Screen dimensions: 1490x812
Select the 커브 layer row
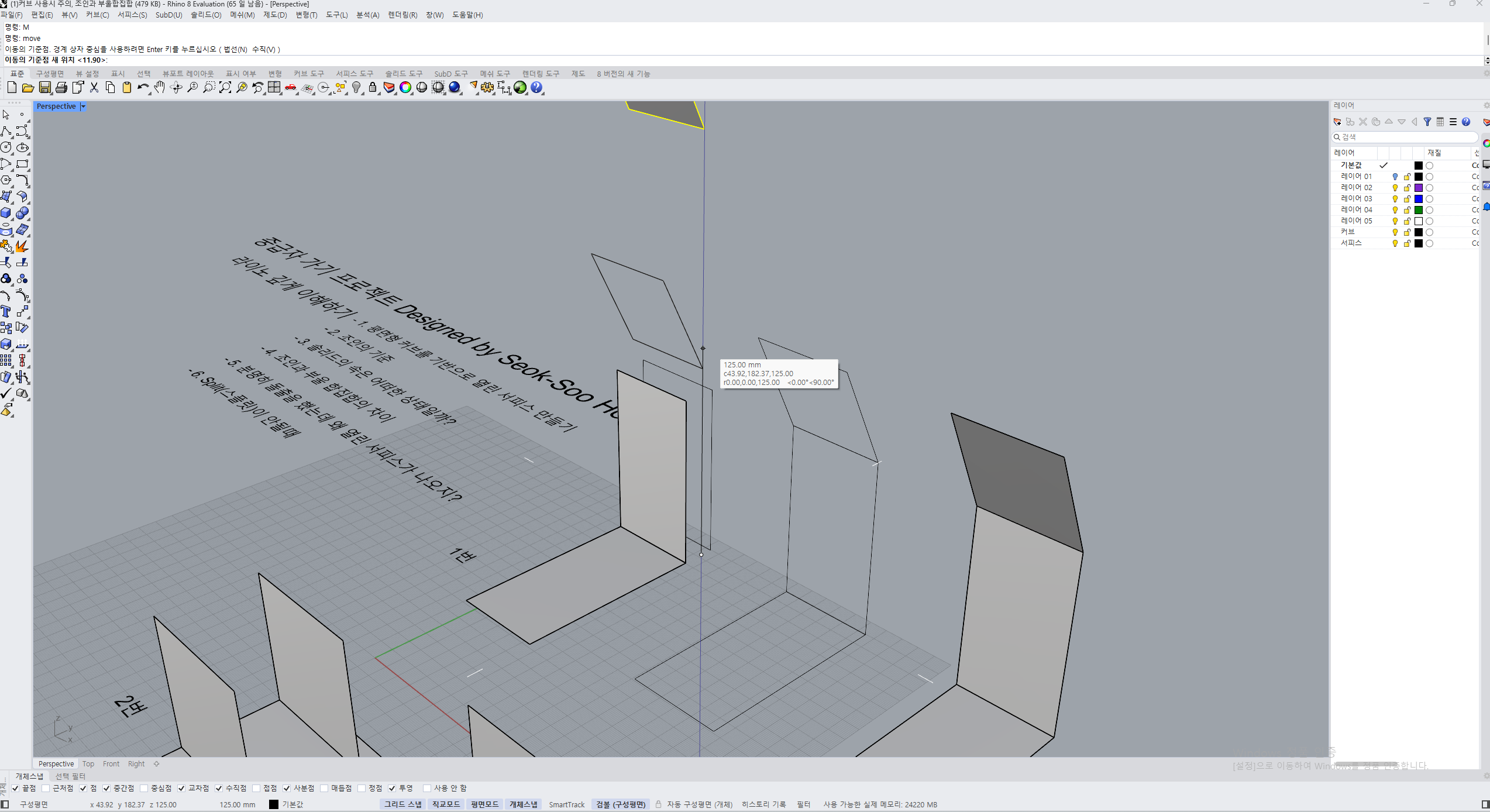(x=1405, y=232)
